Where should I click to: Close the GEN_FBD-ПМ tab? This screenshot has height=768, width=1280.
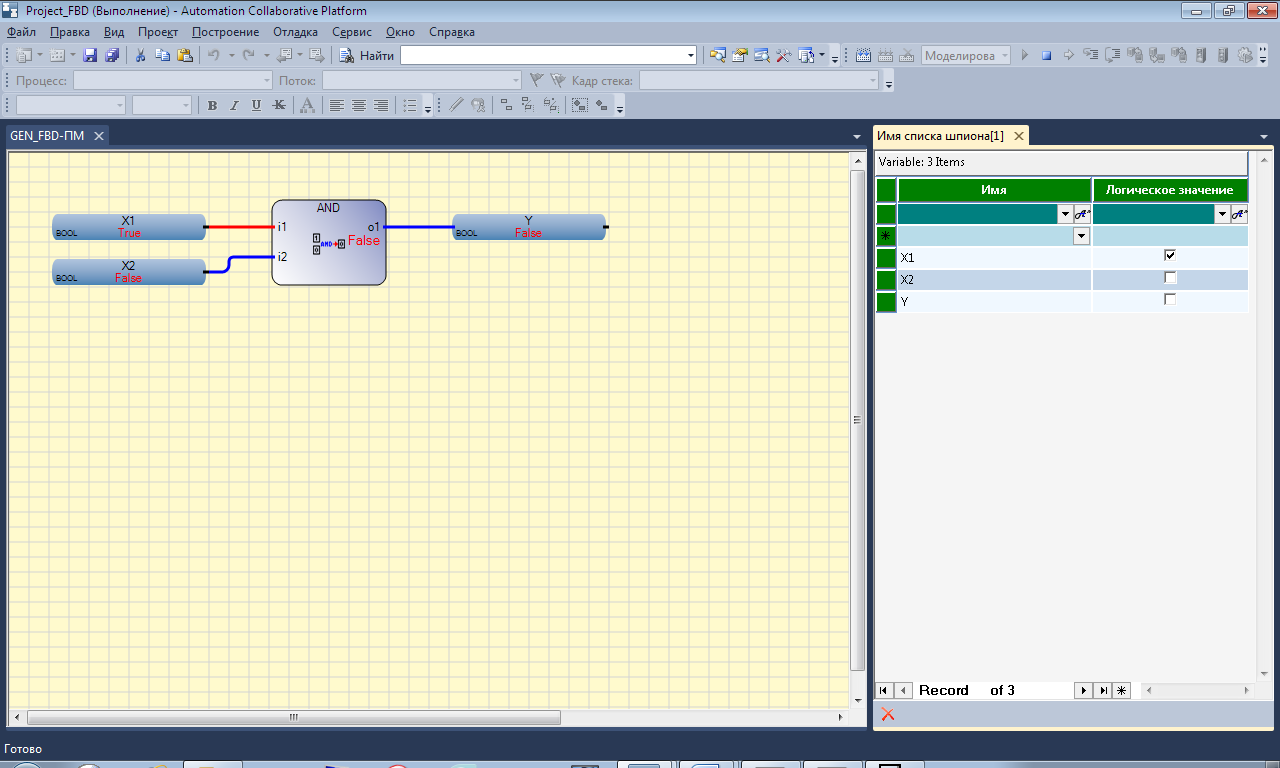coord(99,136)
